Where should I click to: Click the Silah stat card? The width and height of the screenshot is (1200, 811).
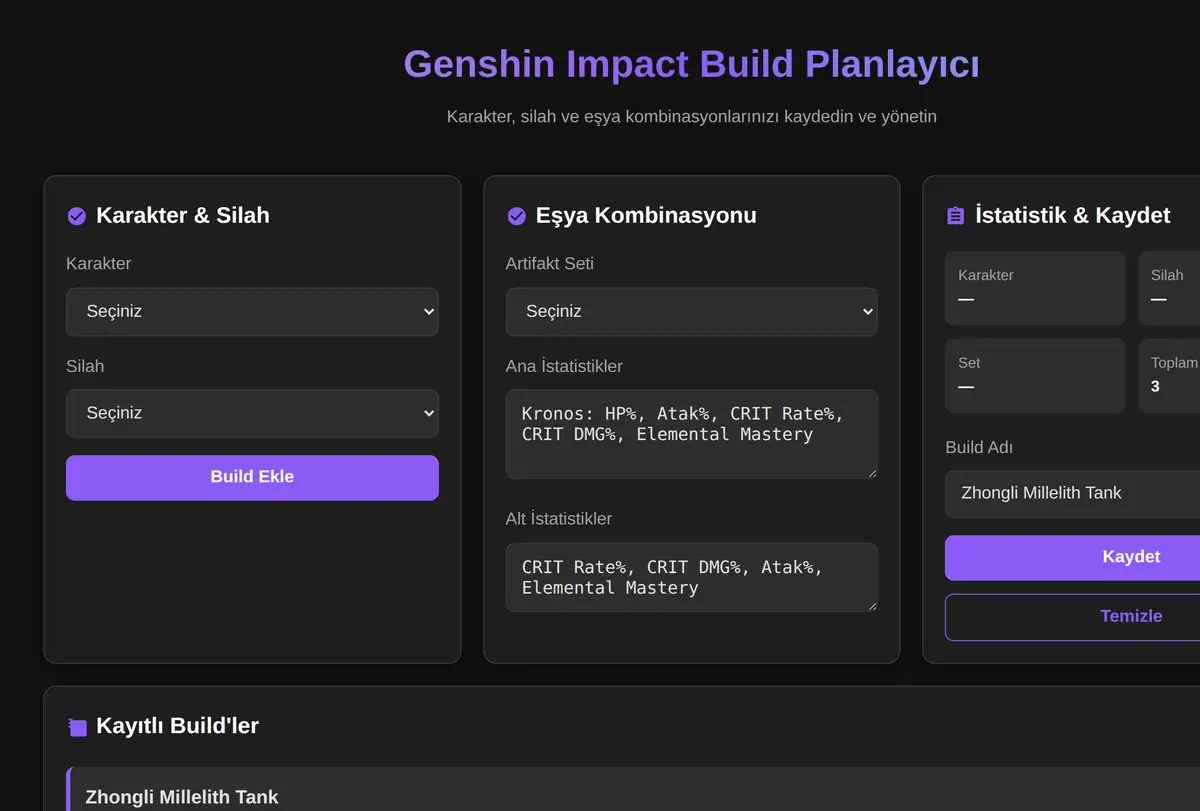pyautogui.click(x=1169, y=288)
